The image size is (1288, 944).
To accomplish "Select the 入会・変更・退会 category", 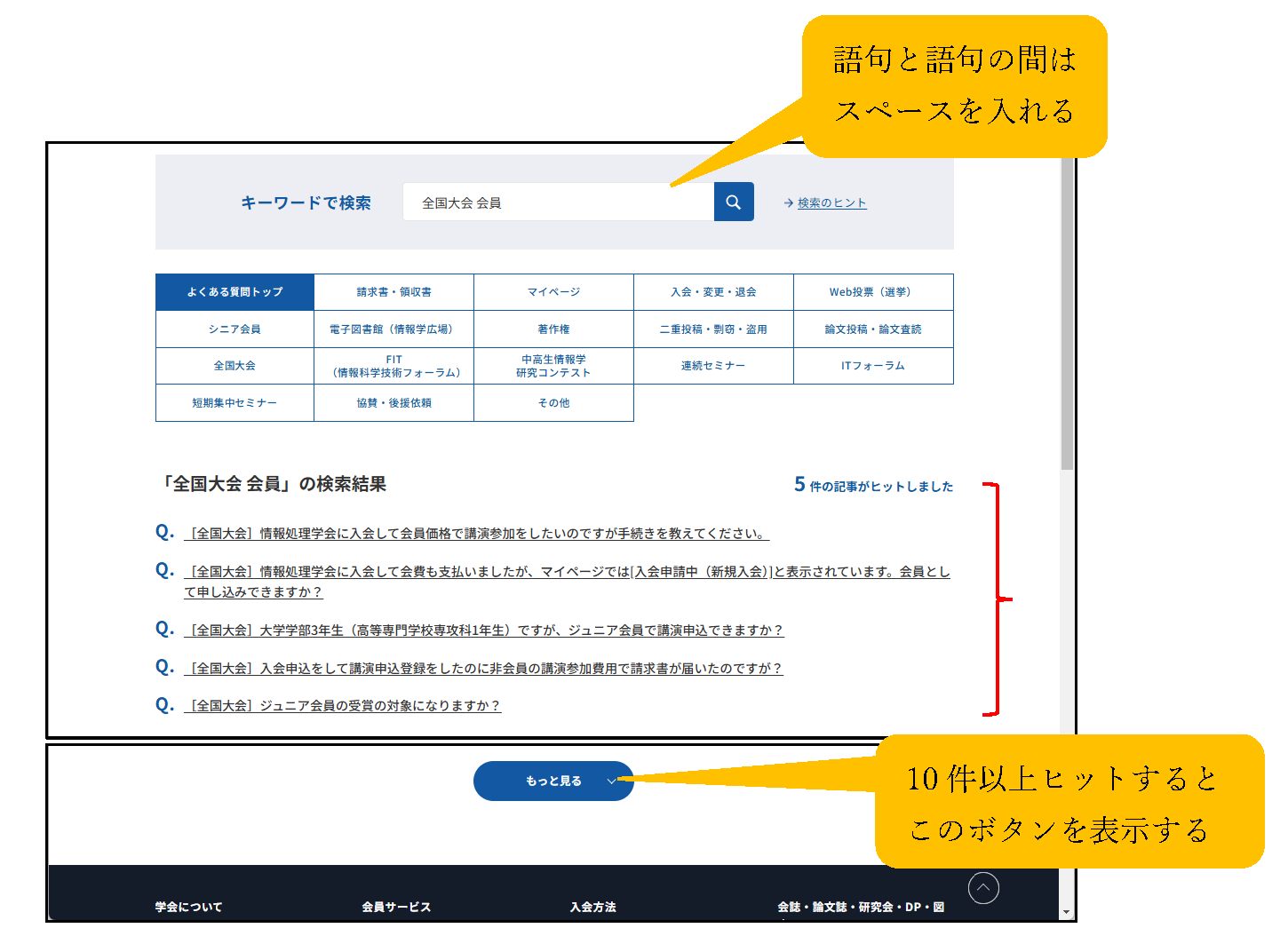I will point(713,292).
